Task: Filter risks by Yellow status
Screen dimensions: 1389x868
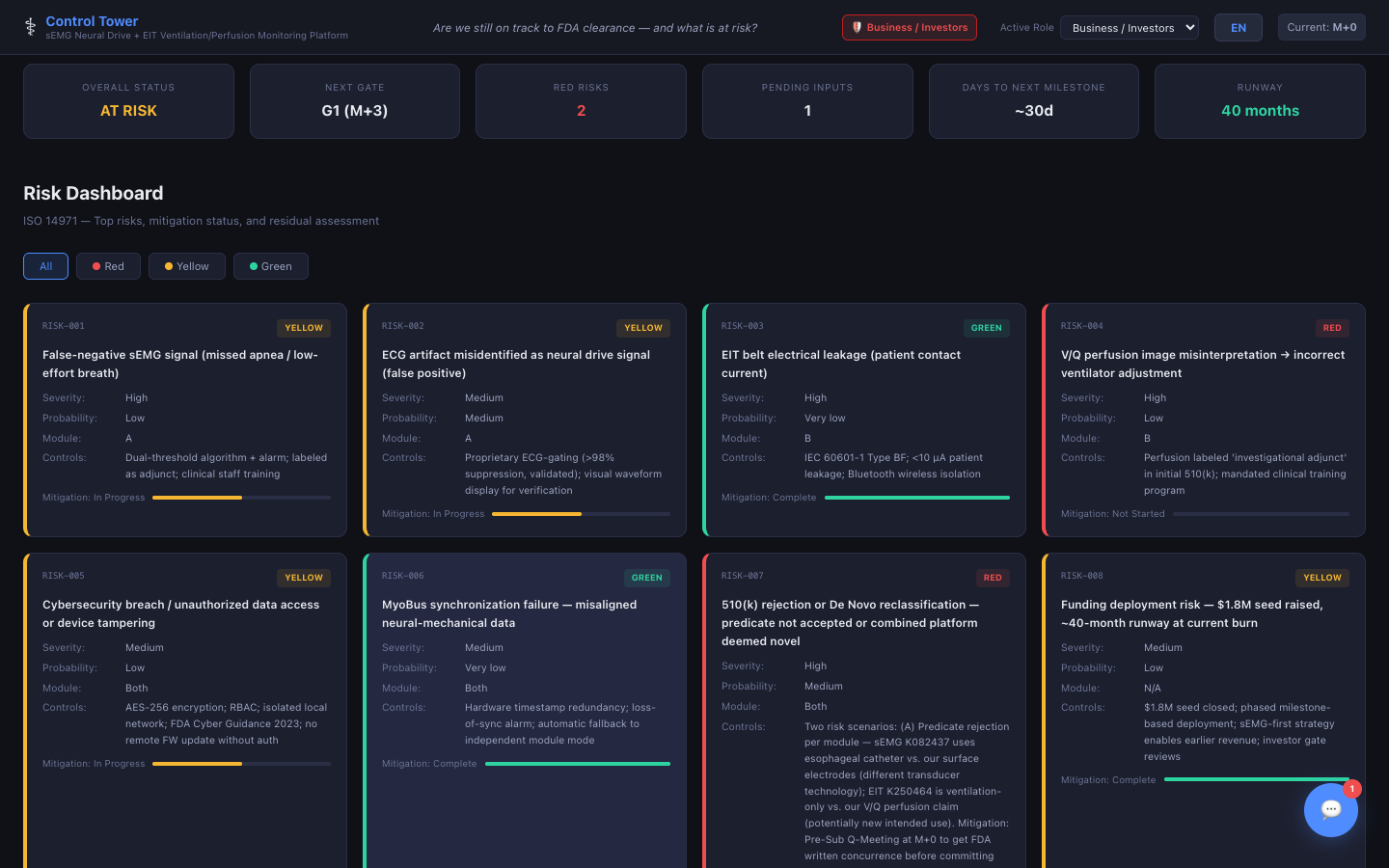Action: 187,266
